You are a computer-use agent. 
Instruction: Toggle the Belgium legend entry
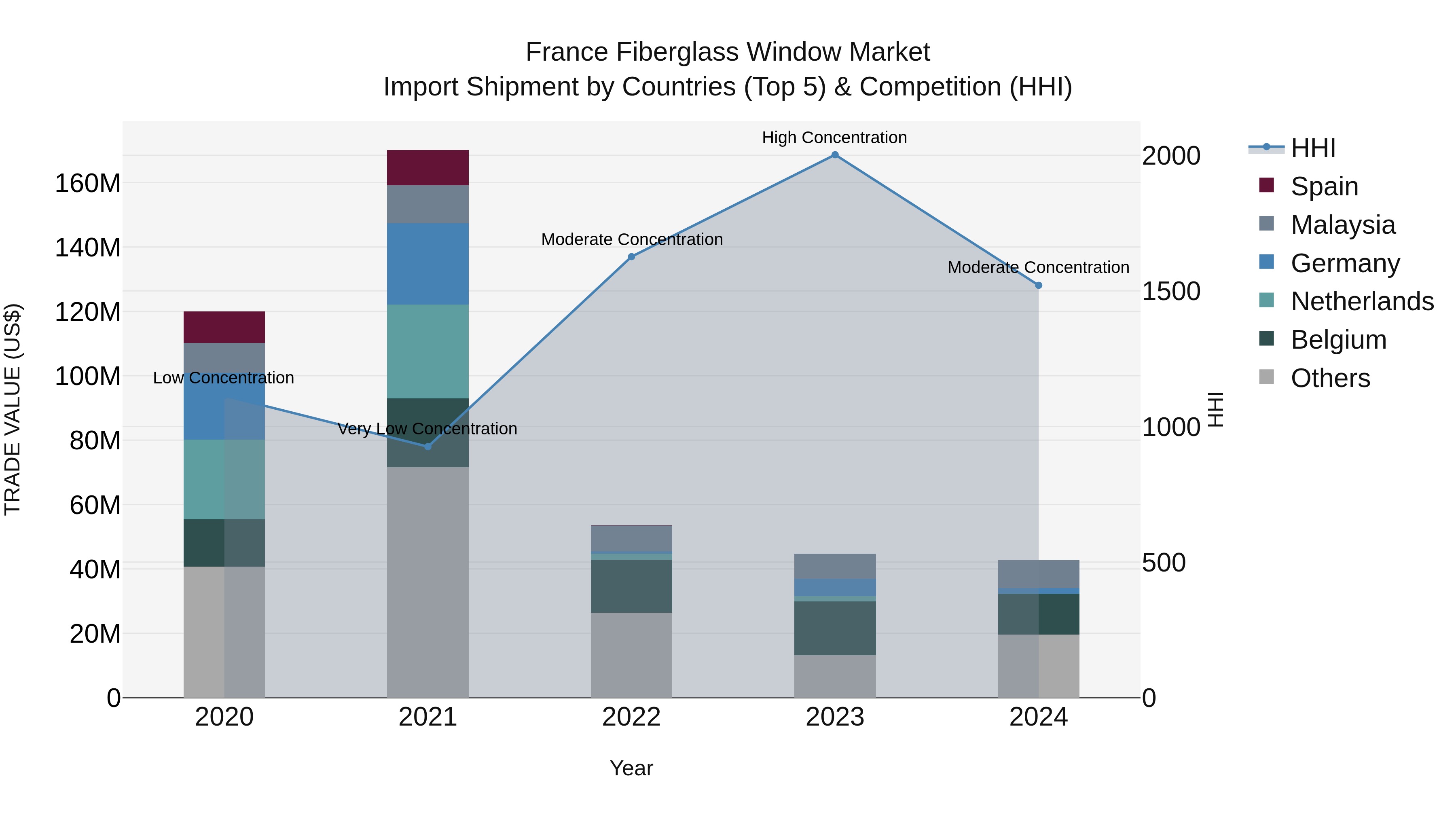[1323, 340]
